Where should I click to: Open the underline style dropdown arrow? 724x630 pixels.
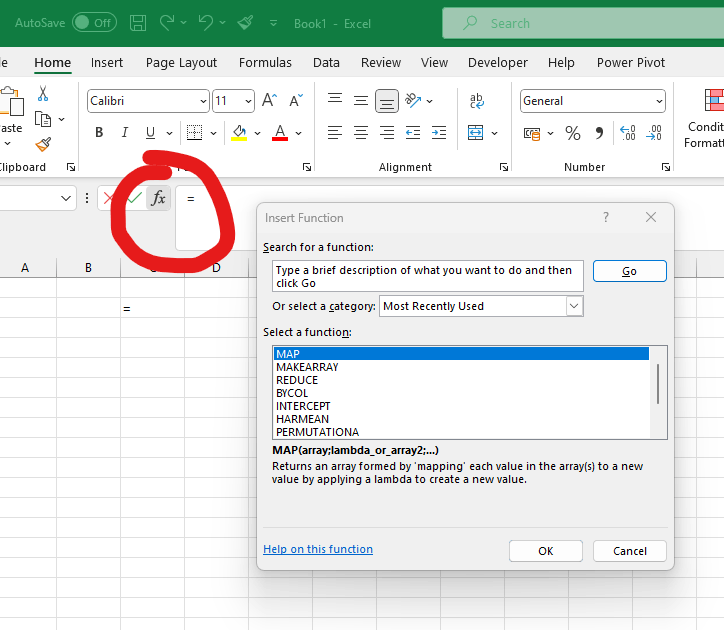pyautogui.click(x=169, y=133)
